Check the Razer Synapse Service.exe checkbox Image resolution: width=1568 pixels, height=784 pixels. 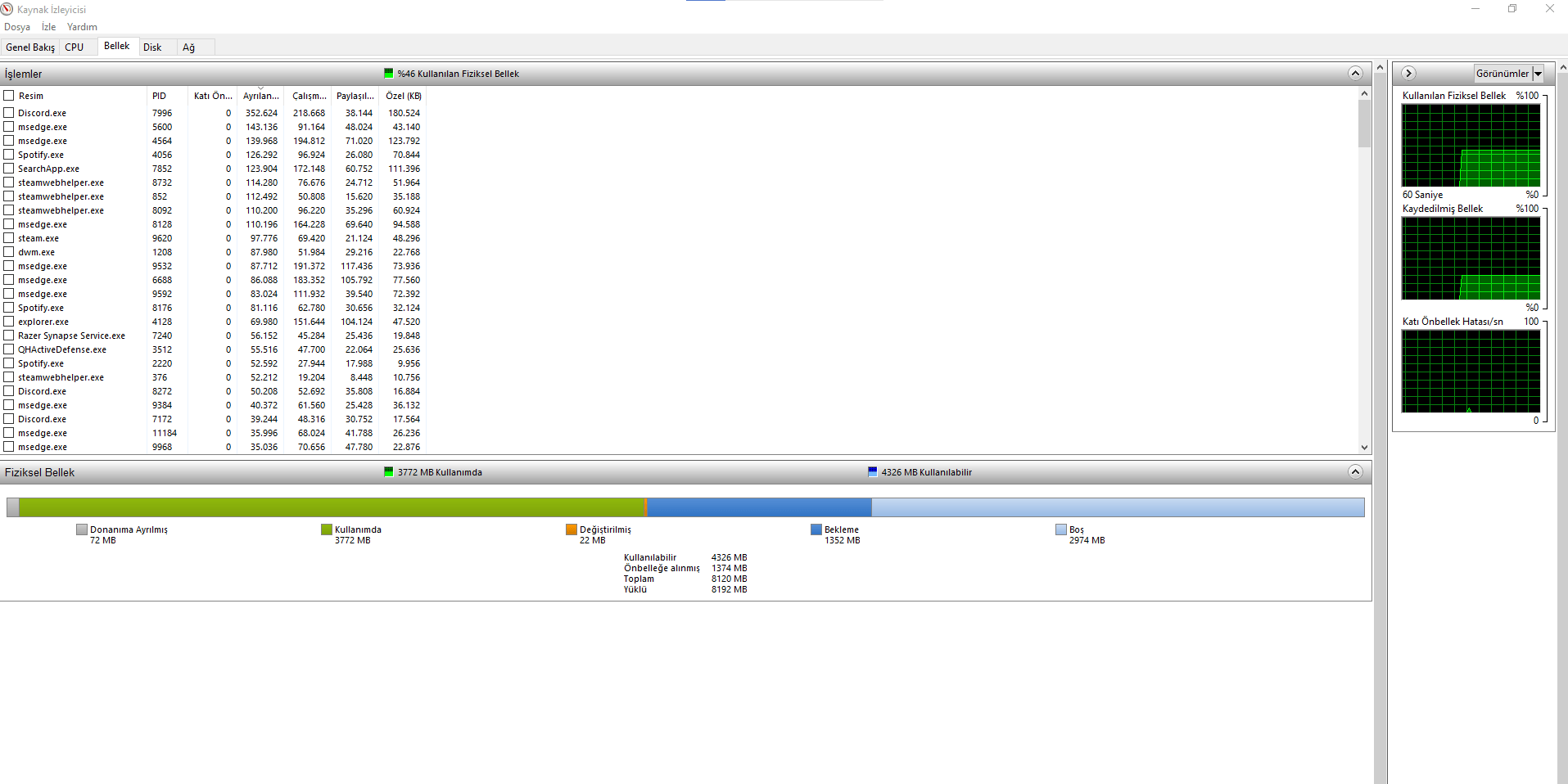pos(9,336)
